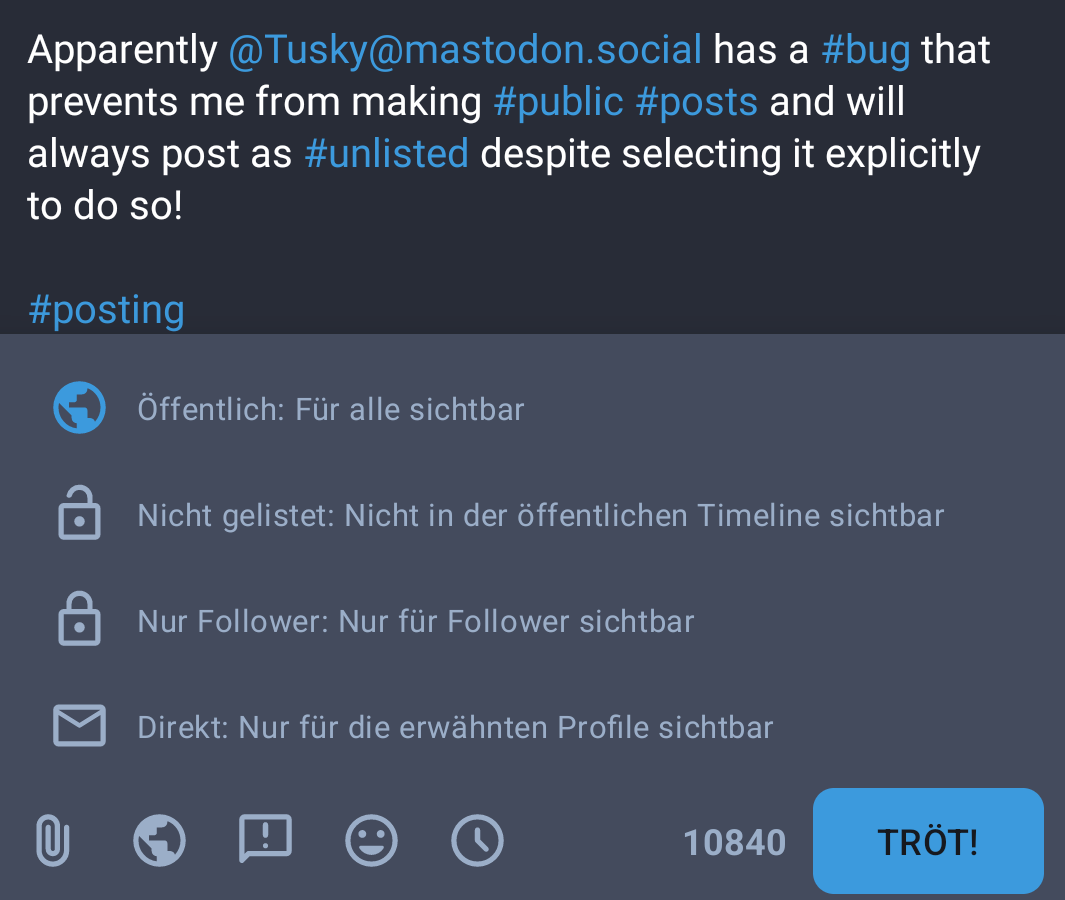Click the envelope icon for Direkt
Viewport: 1065px width, 900px height.
coord(79,726)
